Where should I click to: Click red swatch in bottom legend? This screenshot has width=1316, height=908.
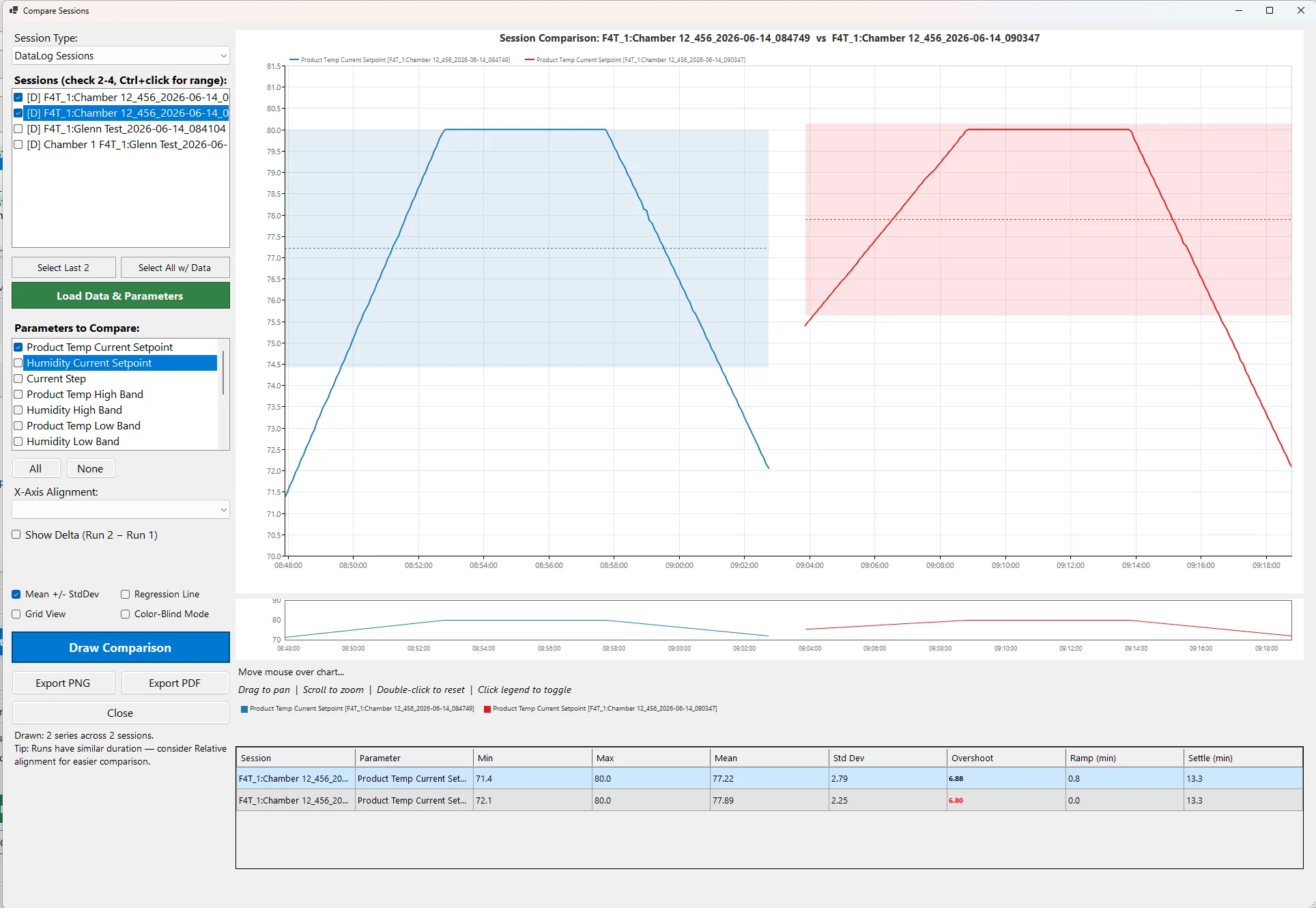[x=487, y=709]
